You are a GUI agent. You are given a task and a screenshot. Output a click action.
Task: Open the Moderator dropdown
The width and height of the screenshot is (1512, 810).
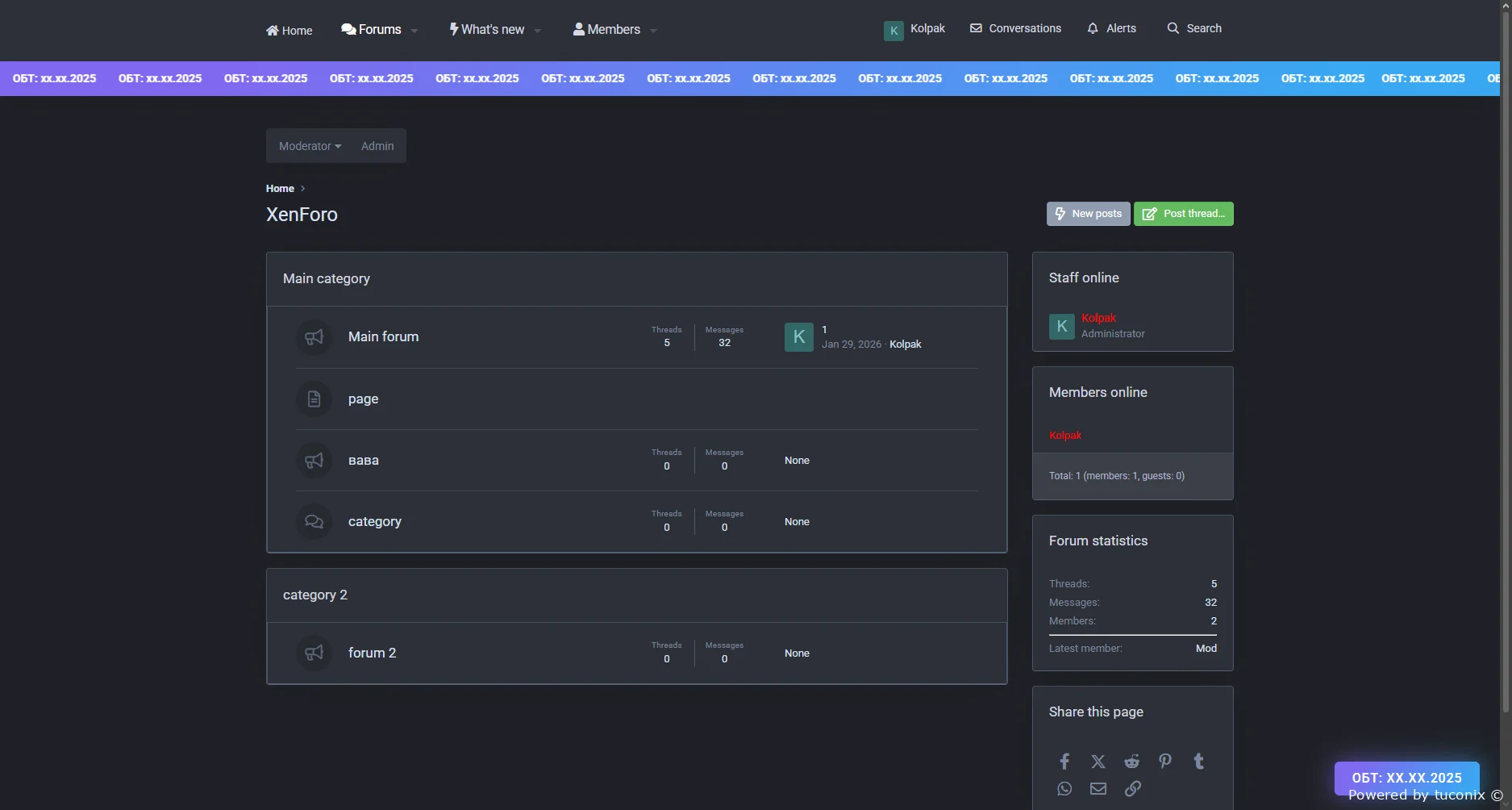point(310,146)
